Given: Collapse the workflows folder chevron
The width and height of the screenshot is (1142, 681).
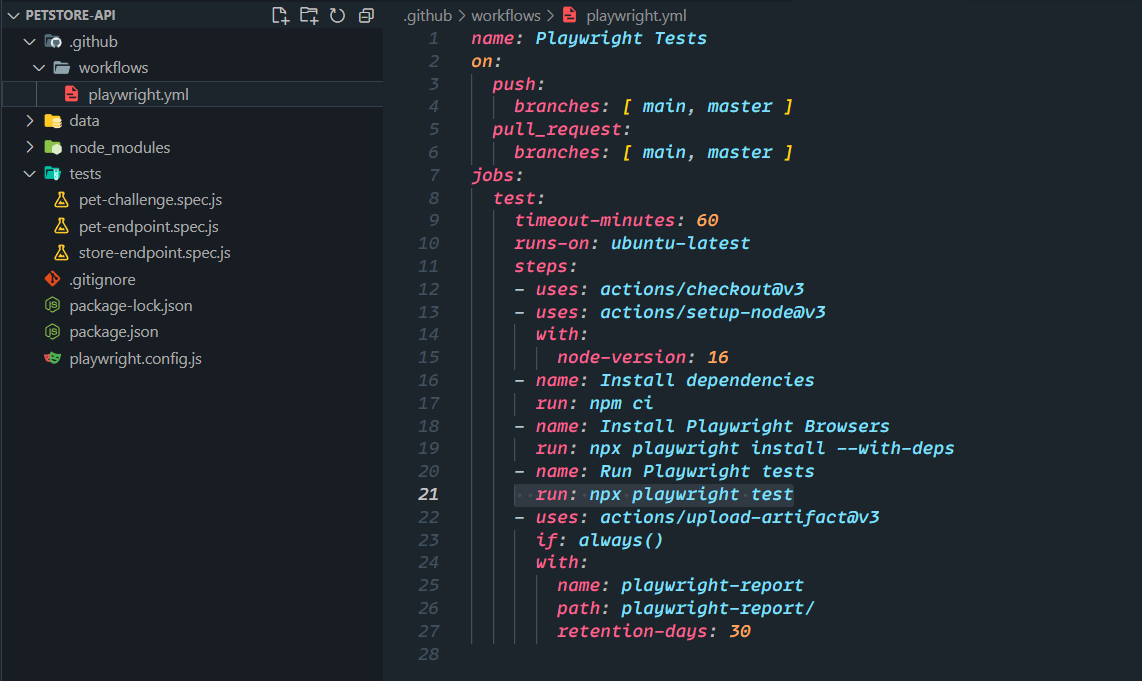Looking at the screenshot, I should (39, 68).
